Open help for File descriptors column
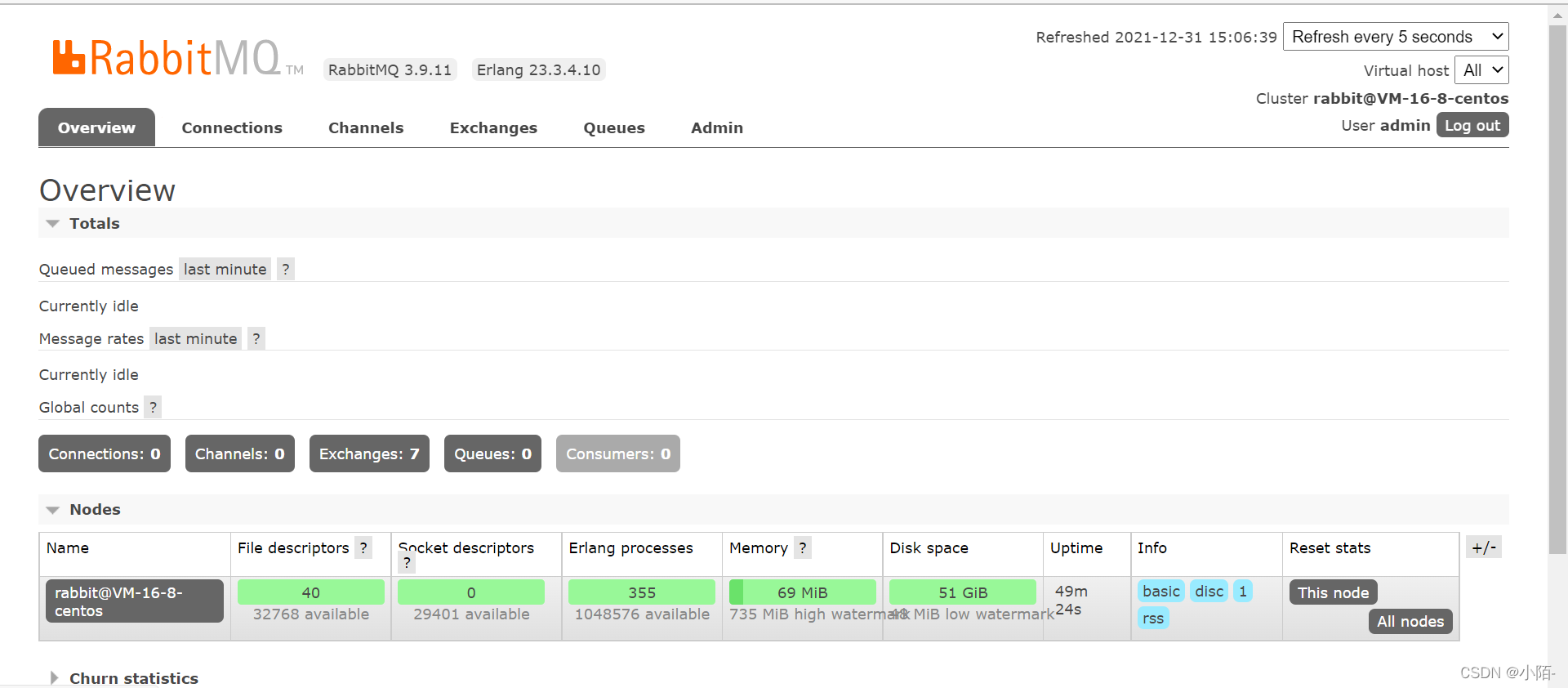Viewport: 1568px width, 688px height. coord(363,547)
